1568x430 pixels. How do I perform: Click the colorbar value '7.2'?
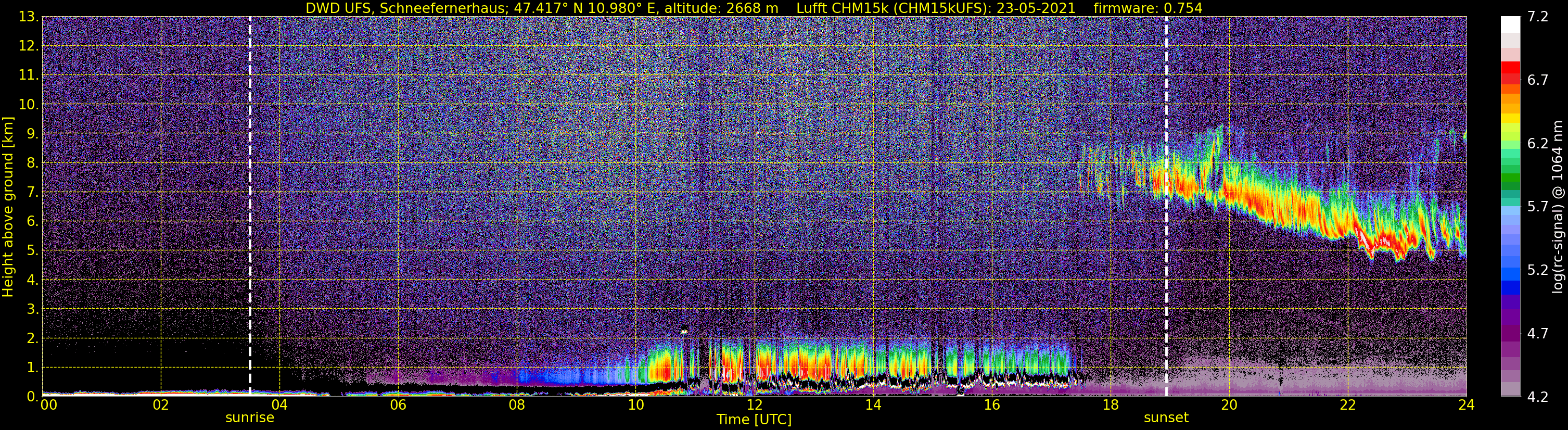pos(1538,17)
